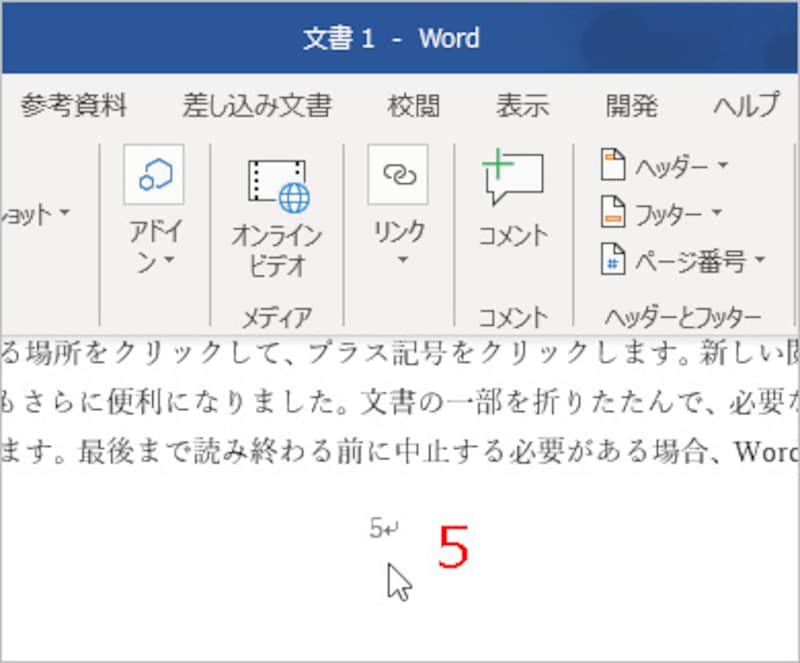This screenshot has width=800, height=663.
Task: Open the 開発 ribbon tab
Action: pos(632,105)
